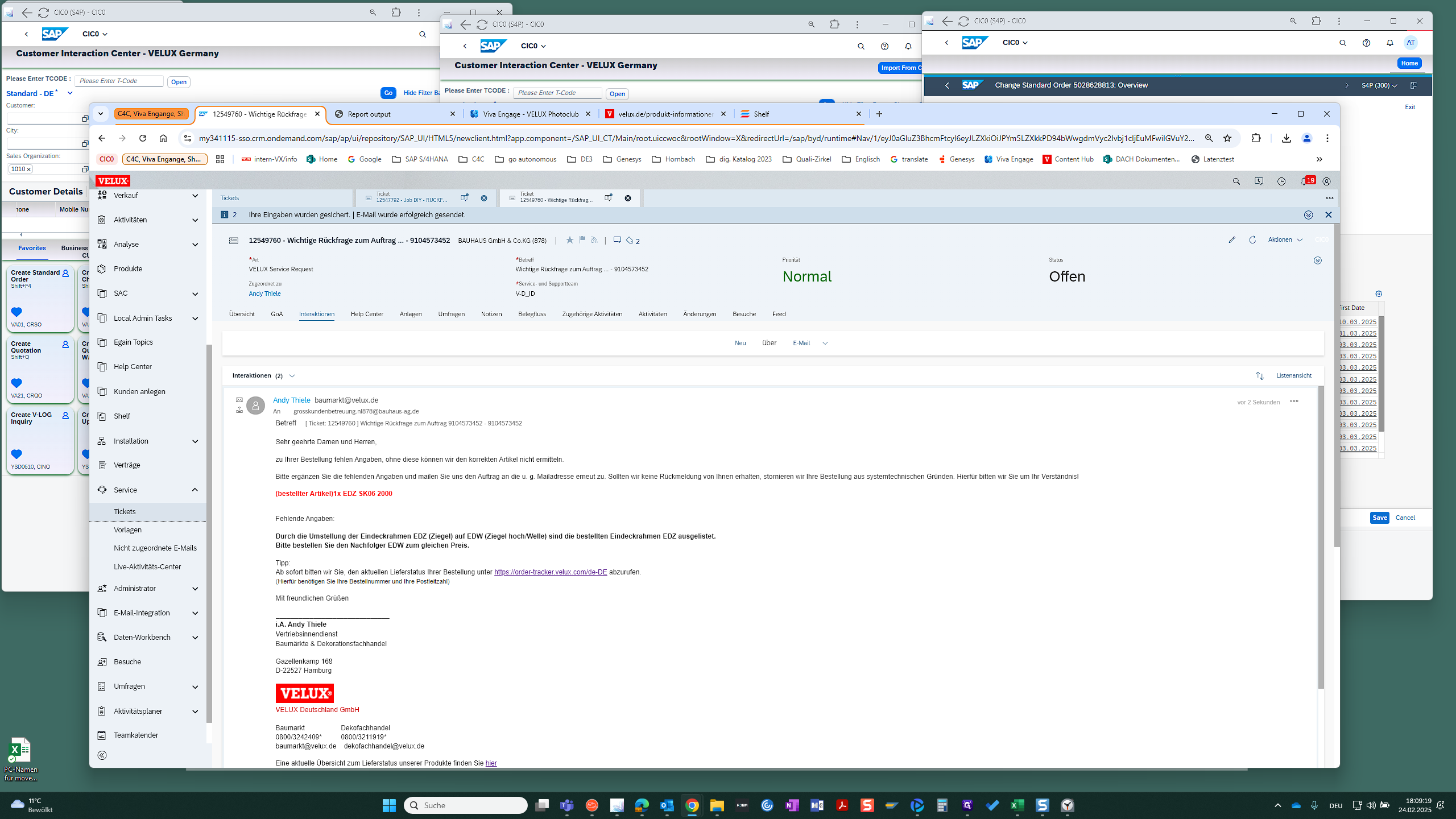The image size is (1456, 819).
Task: Open C4C search magnifier in VELUX header
Action: (x=1236, y=181)
